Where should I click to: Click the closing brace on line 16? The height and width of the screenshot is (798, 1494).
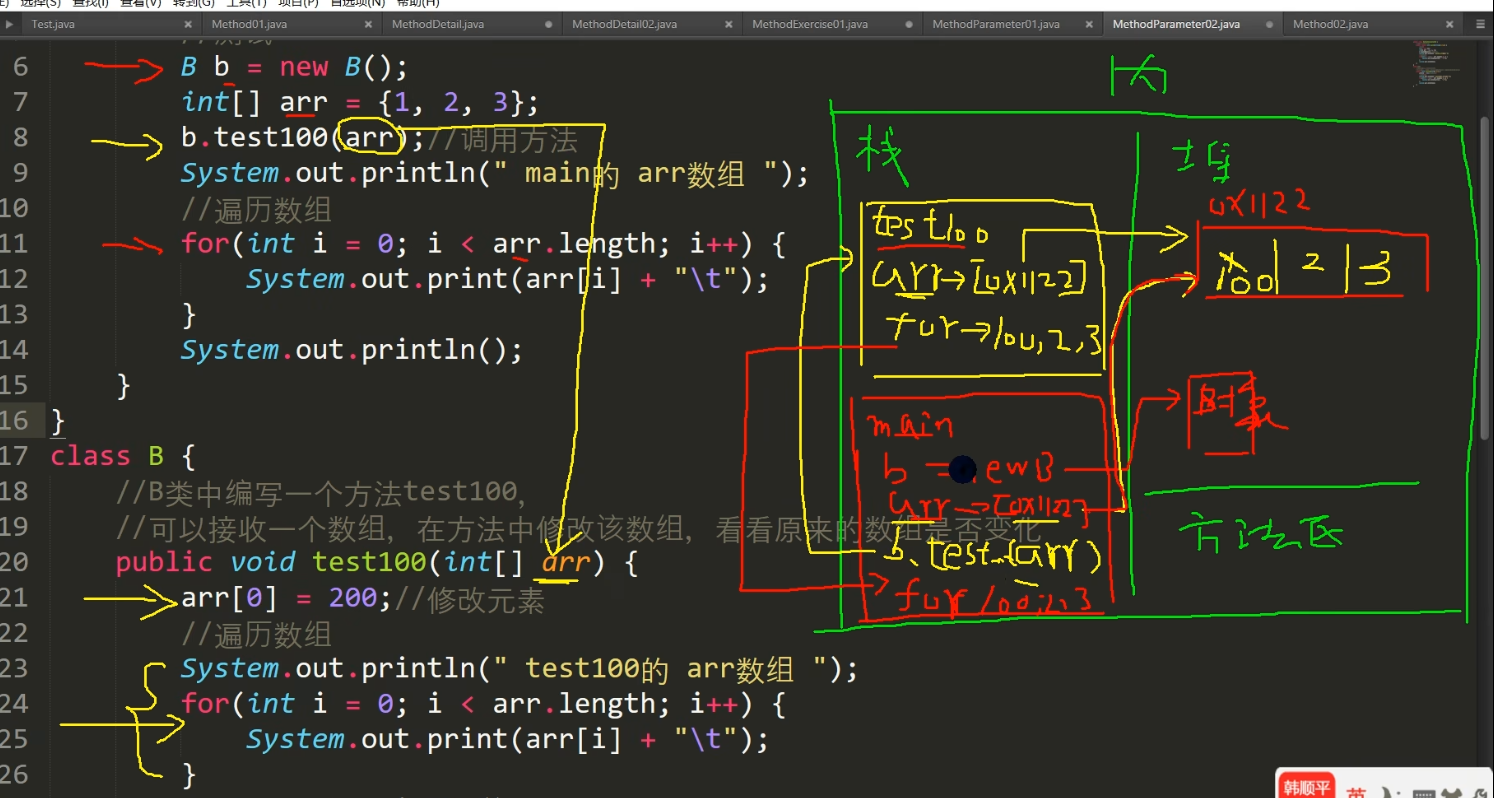(x=57, y=420)
